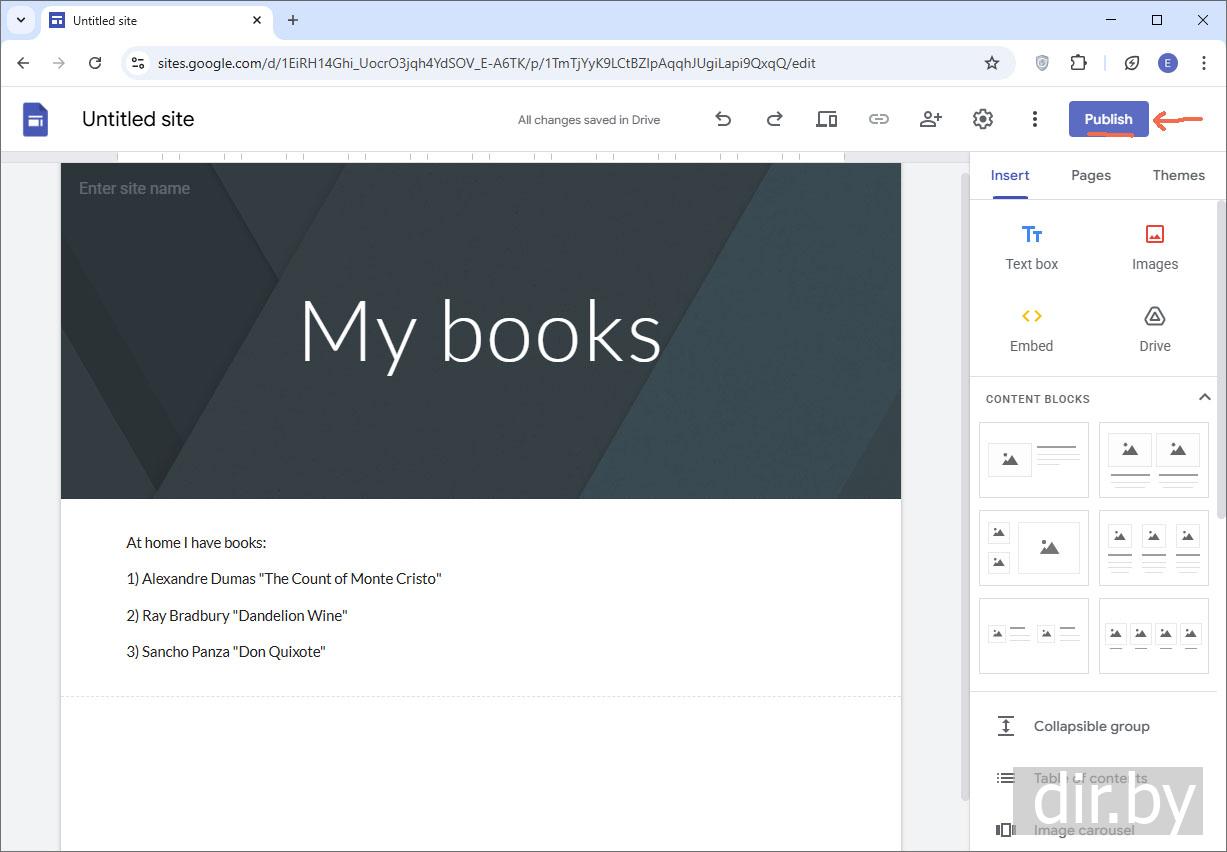Open Chrome tab search dropdown arrow
The height and width of the screenshot is (852, 1227).
coord(20,20)
